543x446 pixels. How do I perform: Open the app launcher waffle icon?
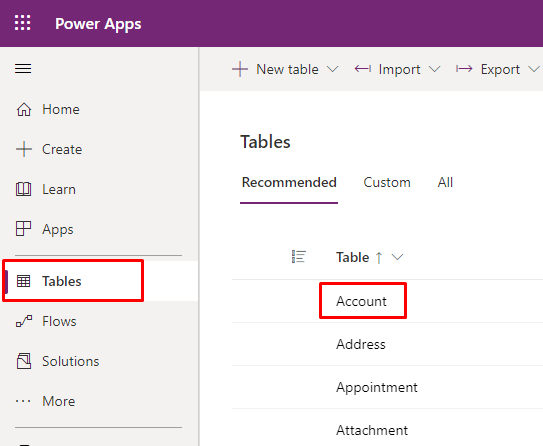[x=23, y=23]
